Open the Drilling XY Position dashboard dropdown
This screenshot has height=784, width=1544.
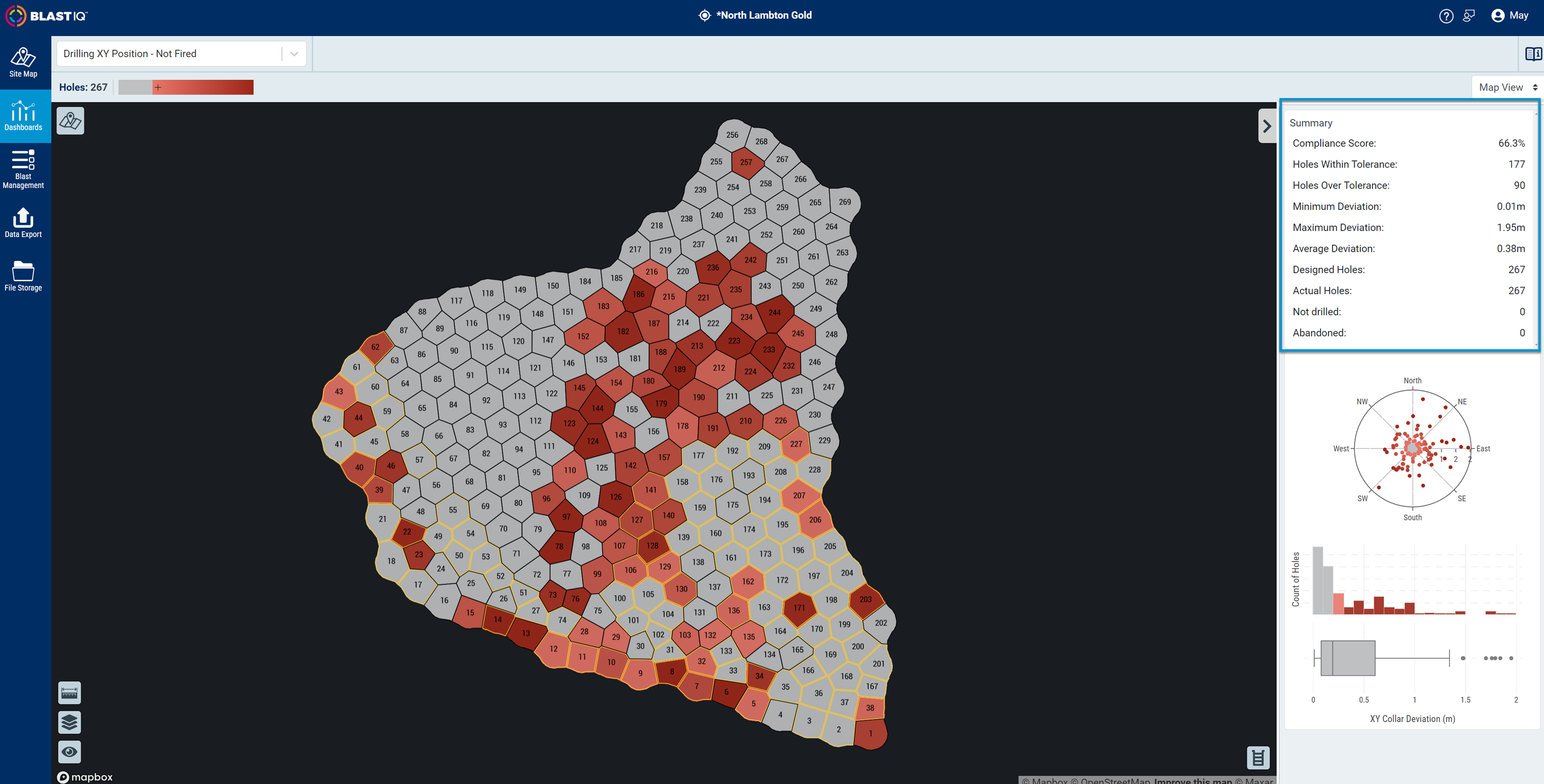tap(181, 53)
